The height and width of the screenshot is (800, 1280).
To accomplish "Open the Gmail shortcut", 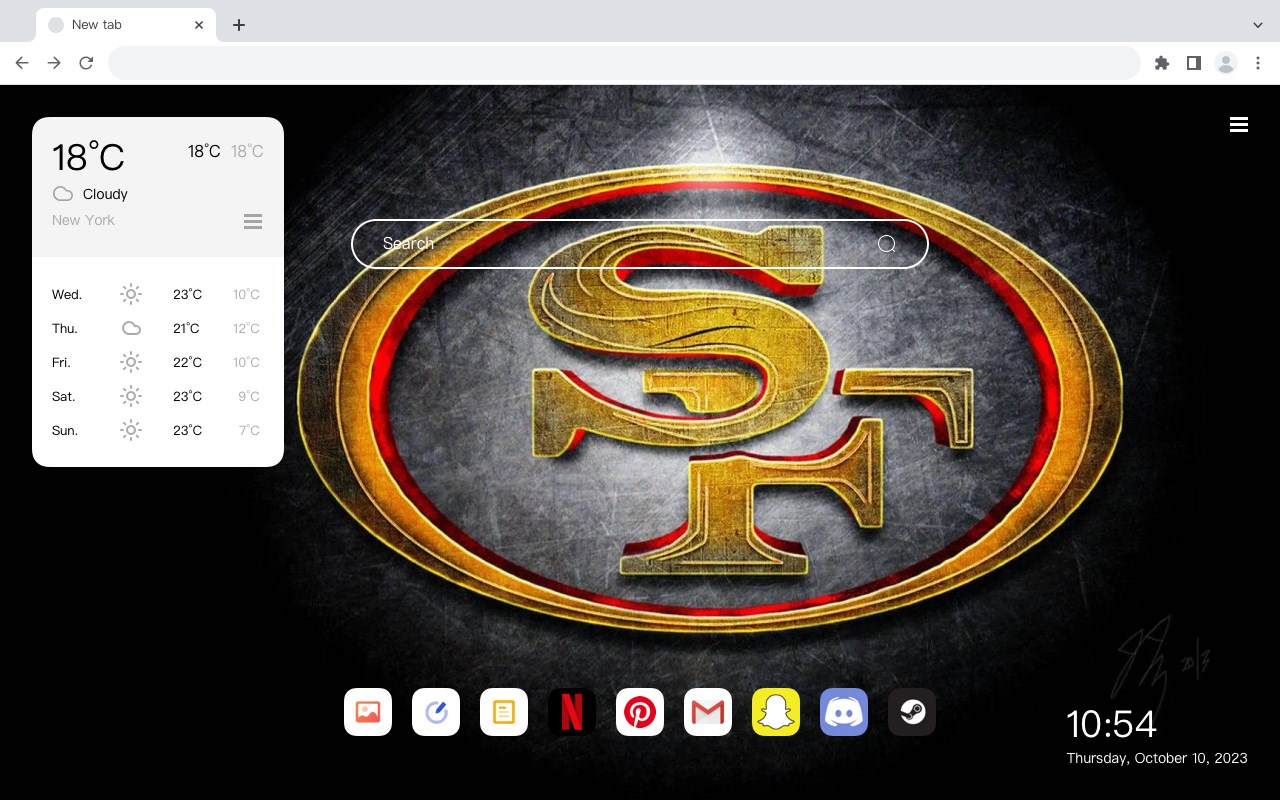I will (708, 712).
